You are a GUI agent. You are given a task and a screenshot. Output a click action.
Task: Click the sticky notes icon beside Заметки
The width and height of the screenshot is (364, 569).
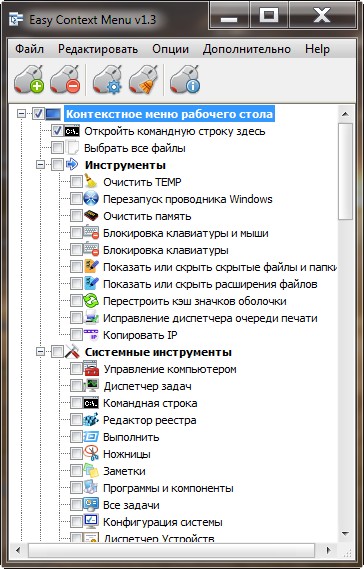[91, 471]
